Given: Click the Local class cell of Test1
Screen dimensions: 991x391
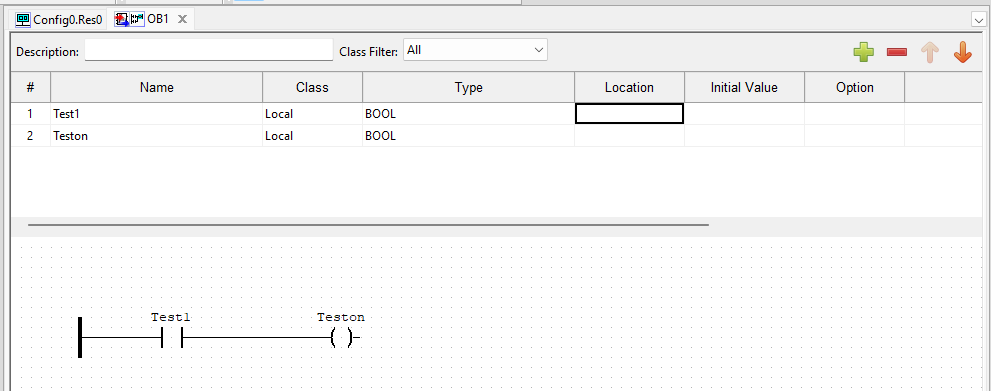Looking at the screenshot, I should click(x=312, y=114).
